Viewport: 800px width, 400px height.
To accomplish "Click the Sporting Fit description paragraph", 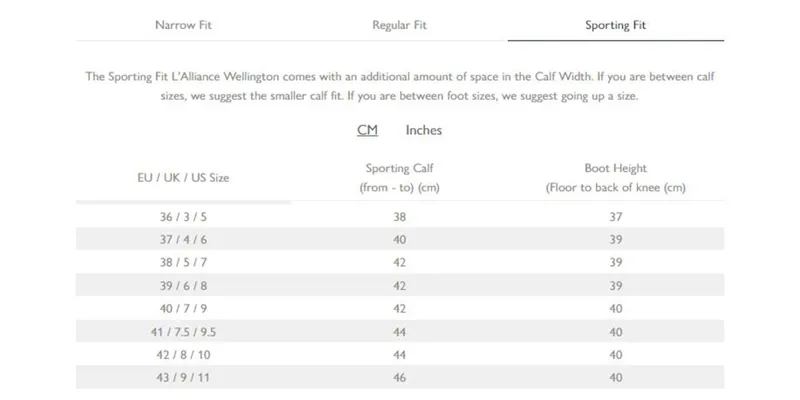I will [399, 86].
